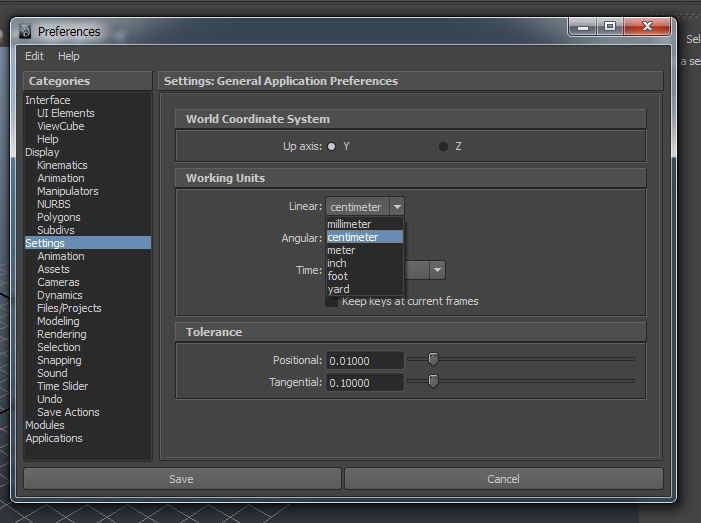Select Polygons category
Screen dimensions: 701x523
(88, 217)
